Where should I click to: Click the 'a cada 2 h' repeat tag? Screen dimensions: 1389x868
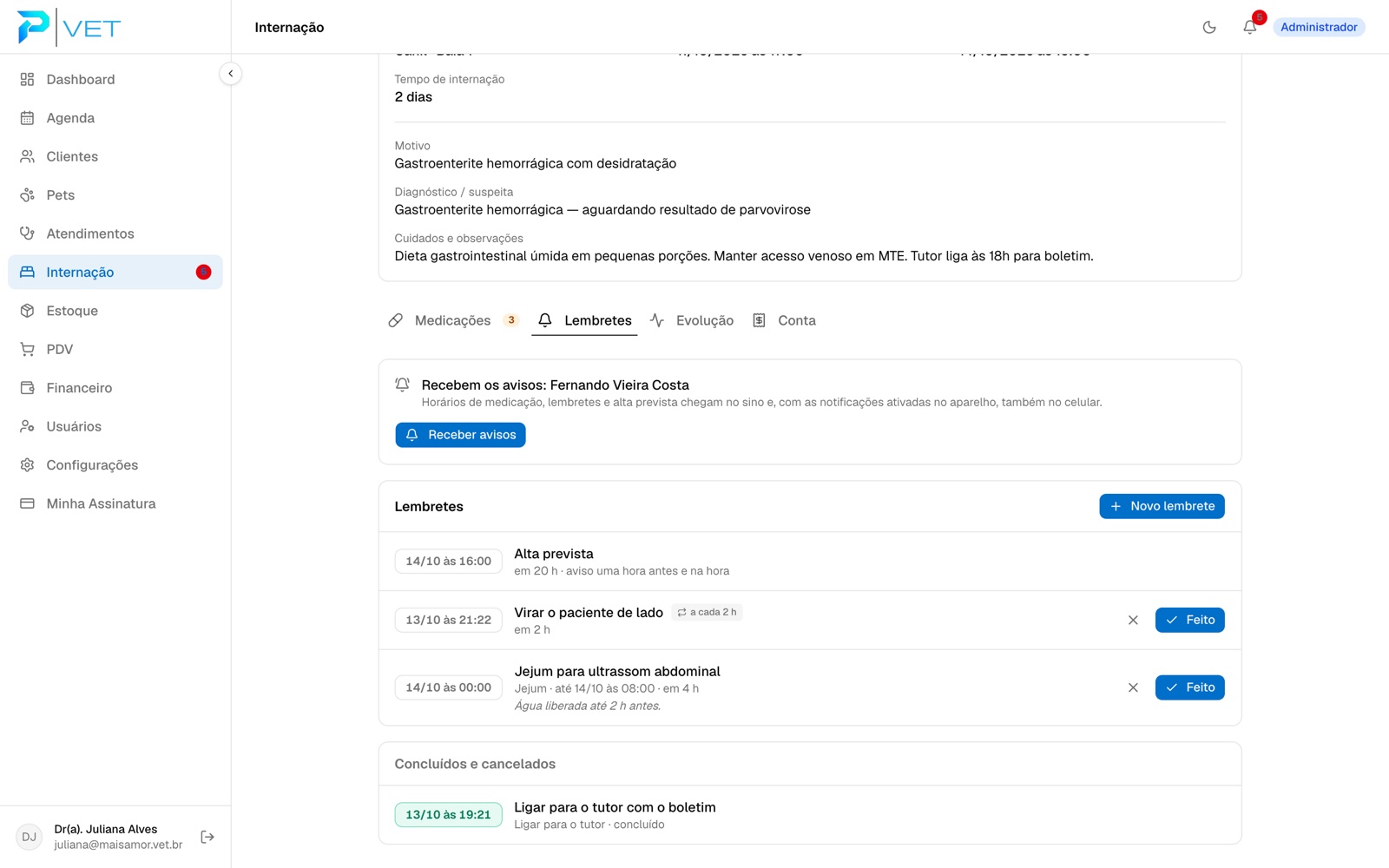[707, 612]
